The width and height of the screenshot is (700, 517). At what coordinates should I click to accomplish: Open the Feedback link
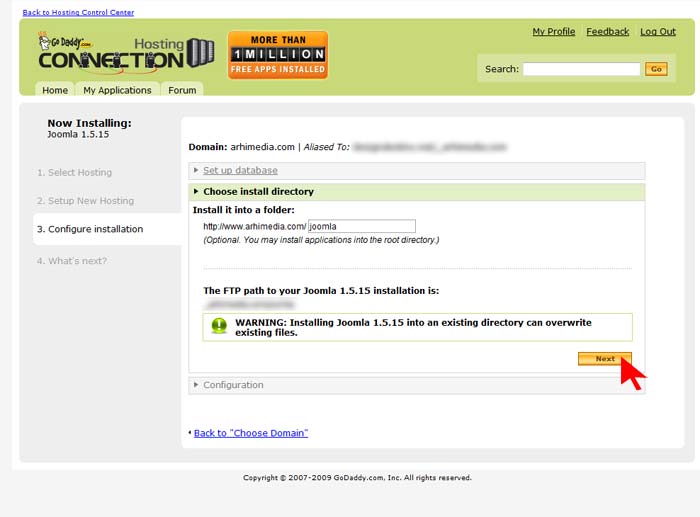(x=608, y=32)
